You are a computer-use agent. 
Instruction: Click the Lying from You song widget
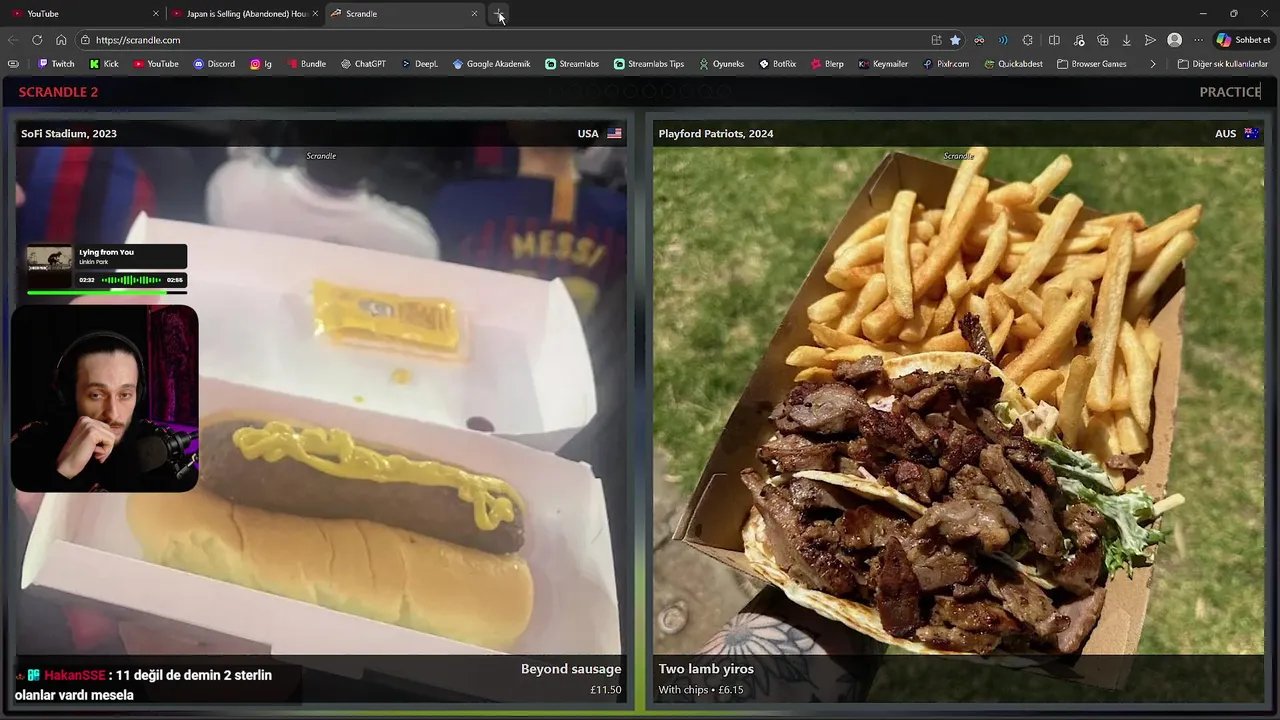click(x=106, y=268)
